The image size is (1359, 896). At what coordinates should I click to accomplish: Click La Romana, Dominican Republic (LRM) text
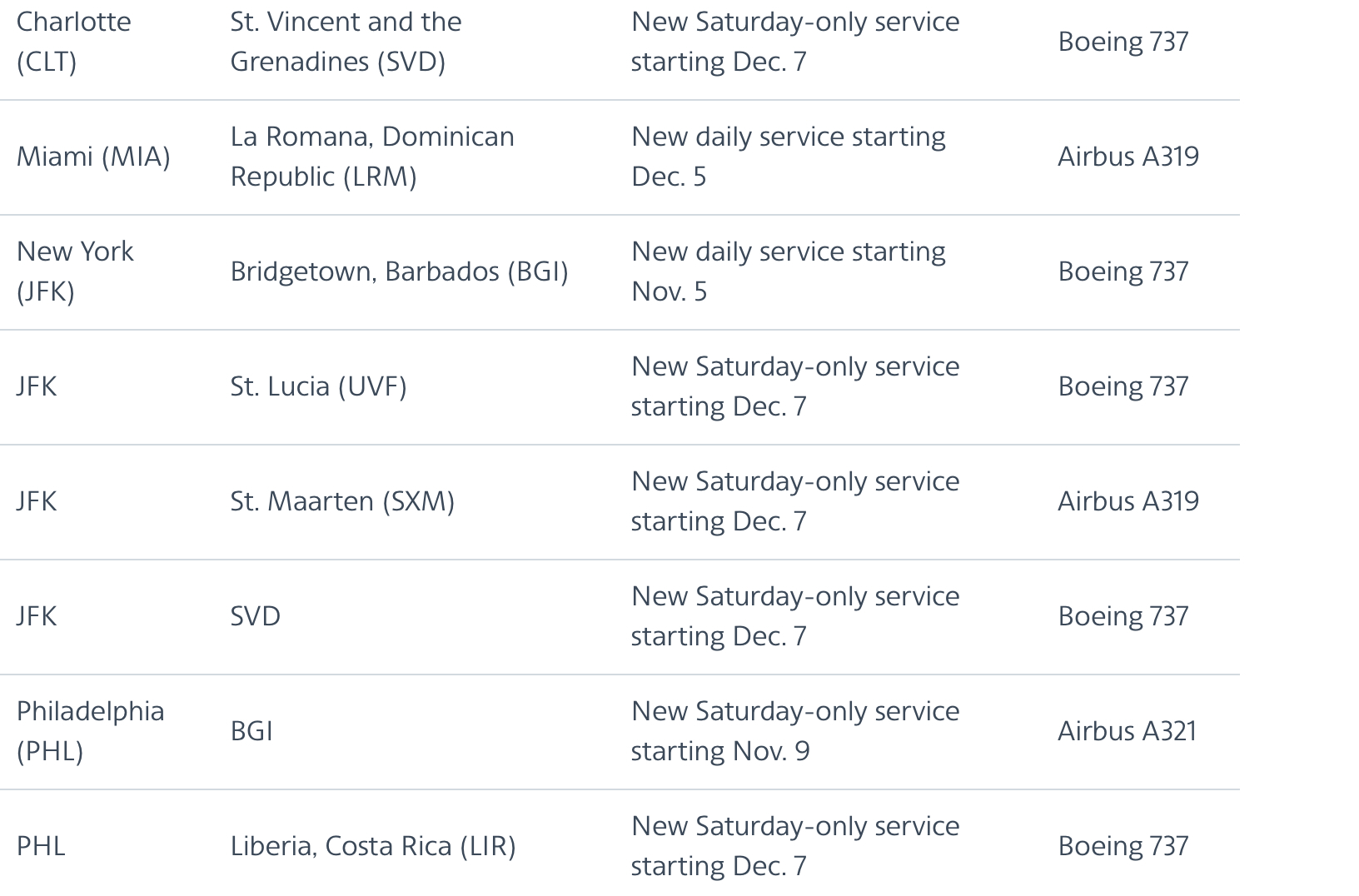tap(372, 157)
